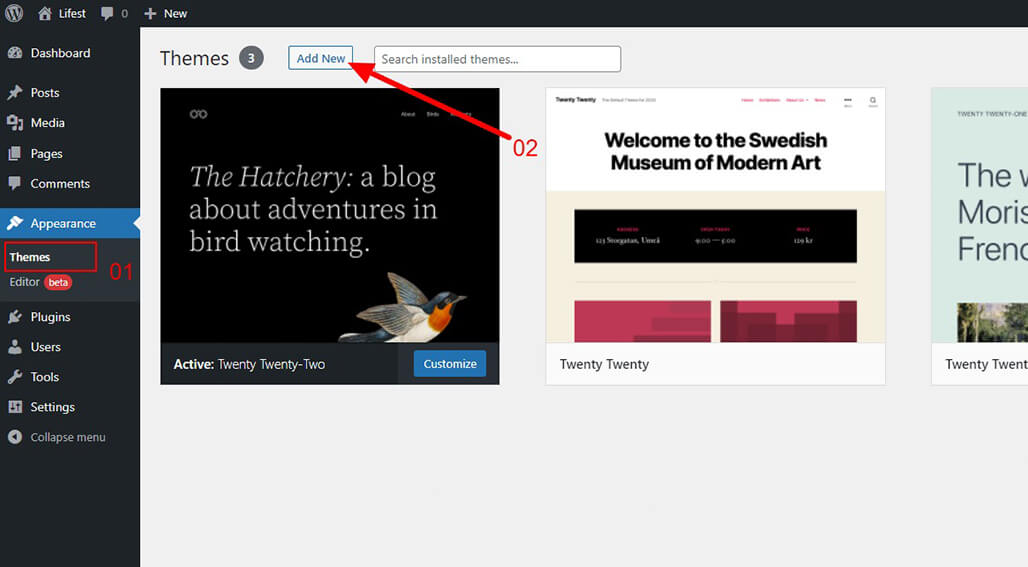
Task: Click the New label in admin bar
Action: [175, 13]
